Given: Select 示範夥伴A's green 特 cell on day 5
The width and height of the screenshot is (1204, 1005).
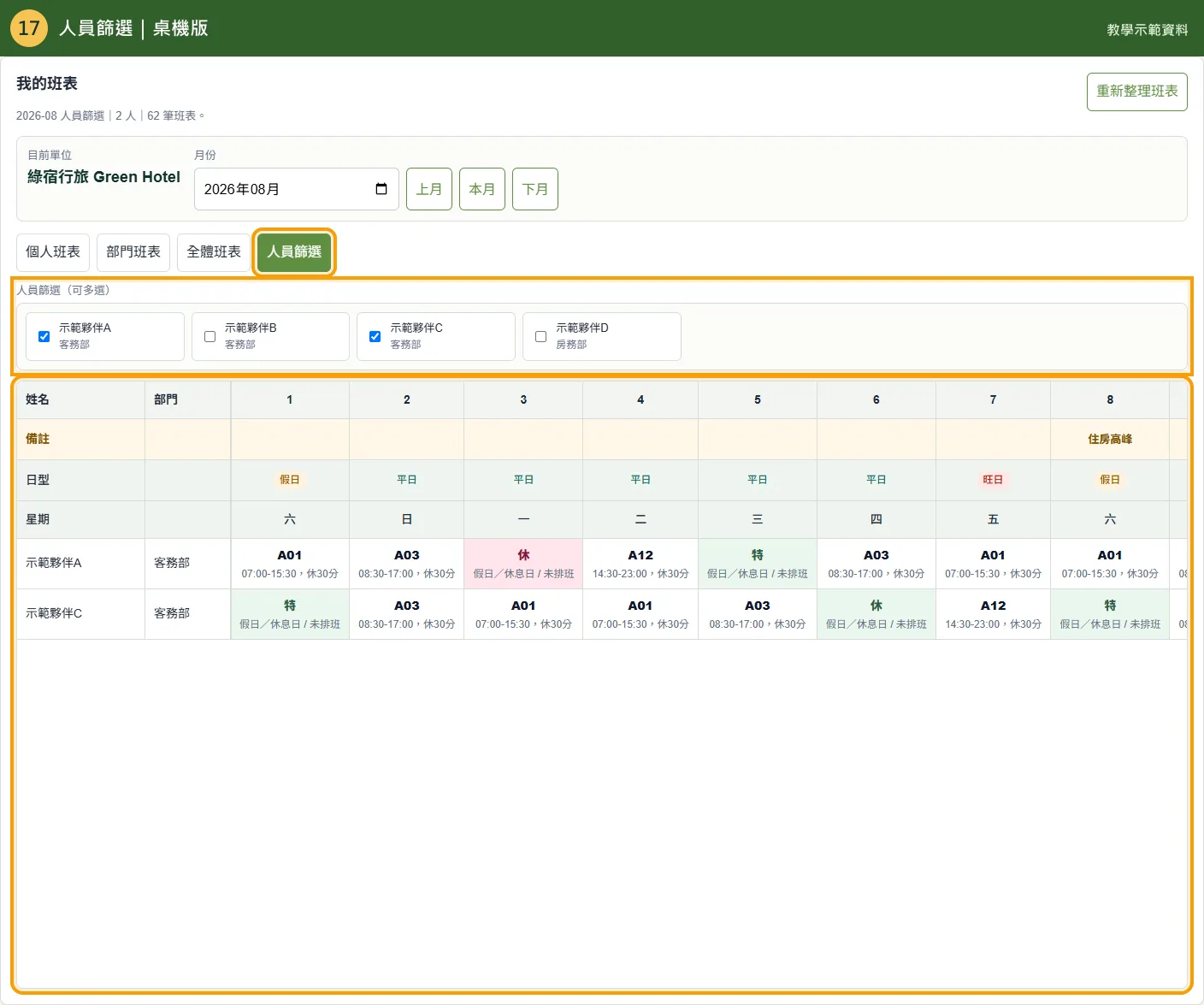Looking at the screenshot, I should 758,564.
